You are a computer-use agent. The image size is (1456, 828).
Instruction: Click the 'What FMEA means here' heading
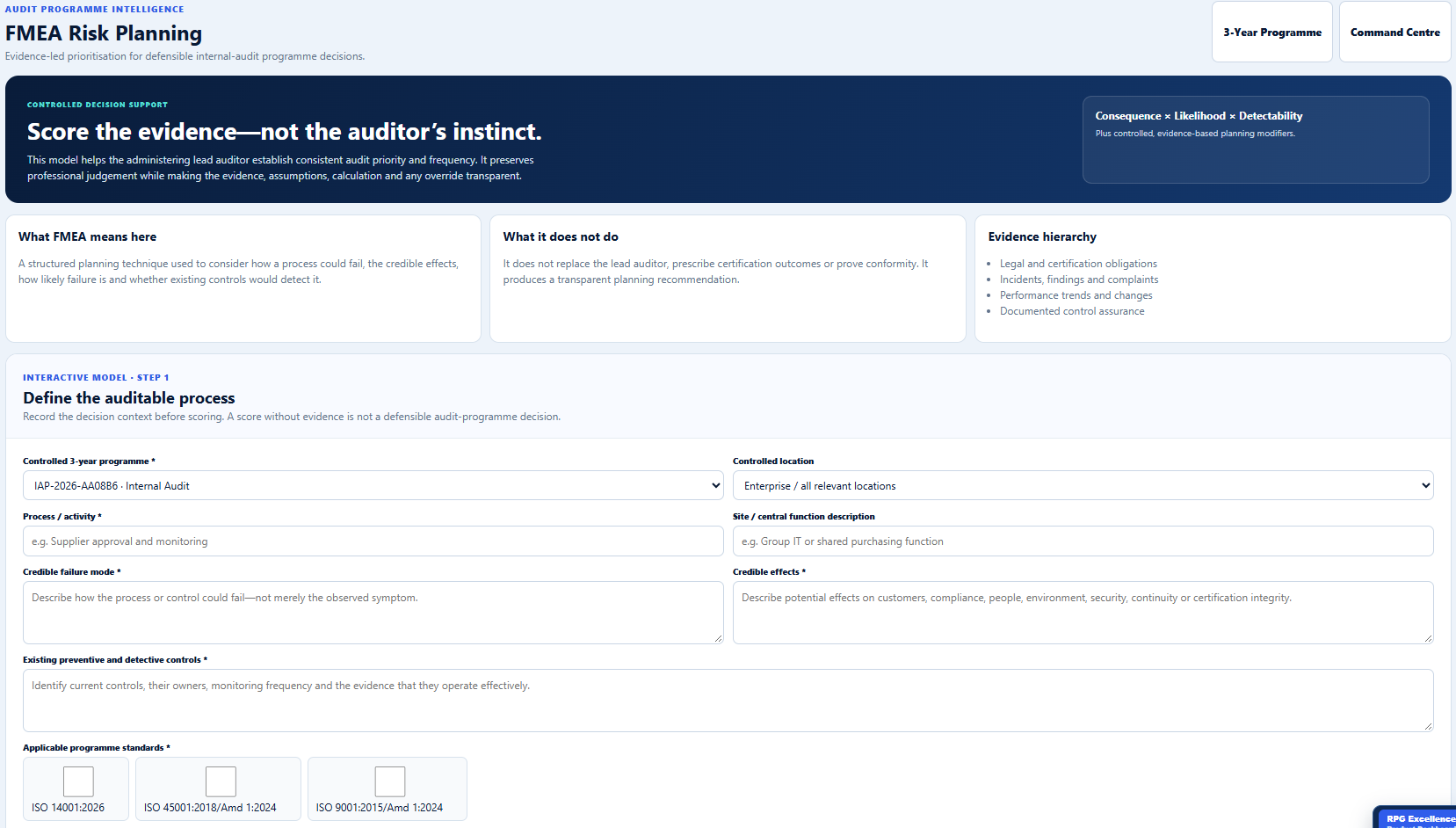click(x=87, y=236)
